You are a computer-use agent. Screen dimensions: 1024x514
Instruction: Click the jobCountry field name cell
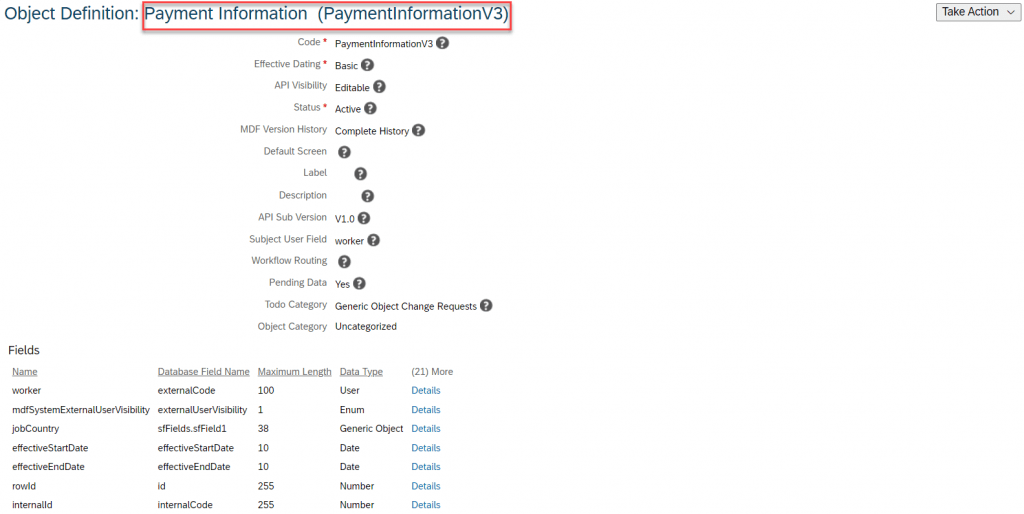coord(36,429)
